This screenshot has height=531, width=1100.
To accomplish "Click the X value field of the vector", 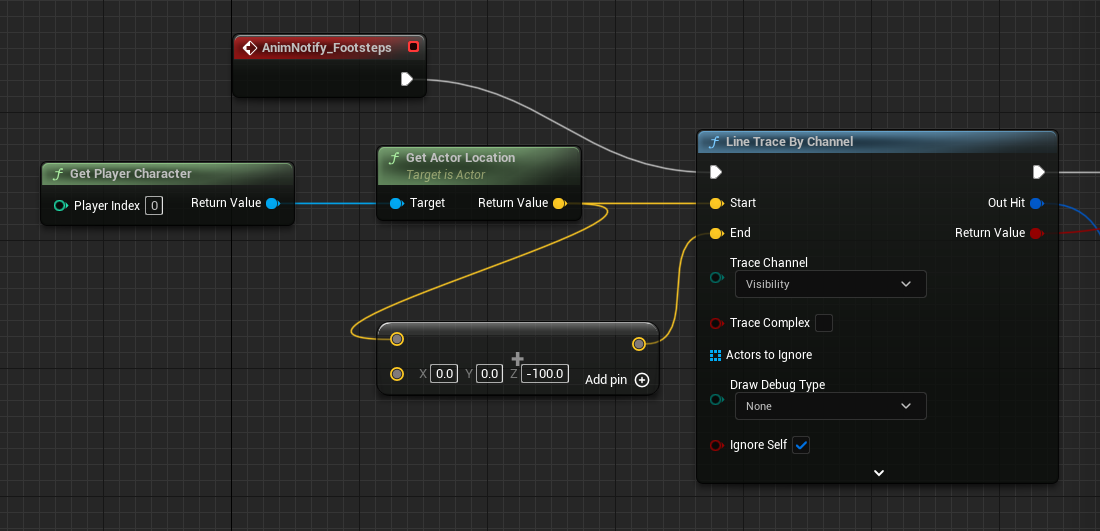I will click(x=444, y=374).
